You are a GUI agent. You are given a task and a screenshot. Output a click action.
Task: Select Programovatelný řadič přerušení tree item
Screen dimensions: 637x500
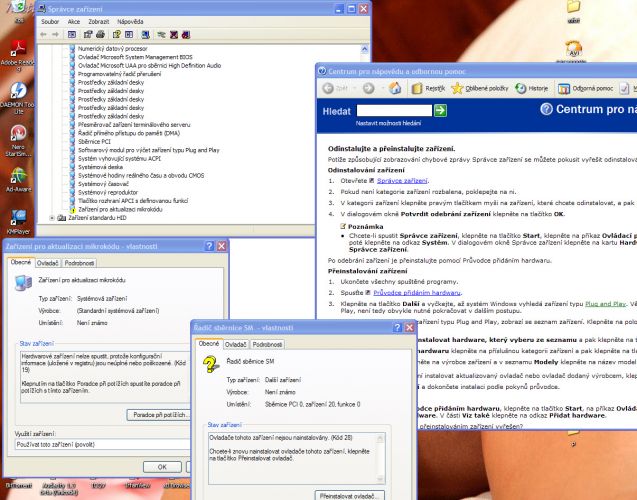[119, 74]
